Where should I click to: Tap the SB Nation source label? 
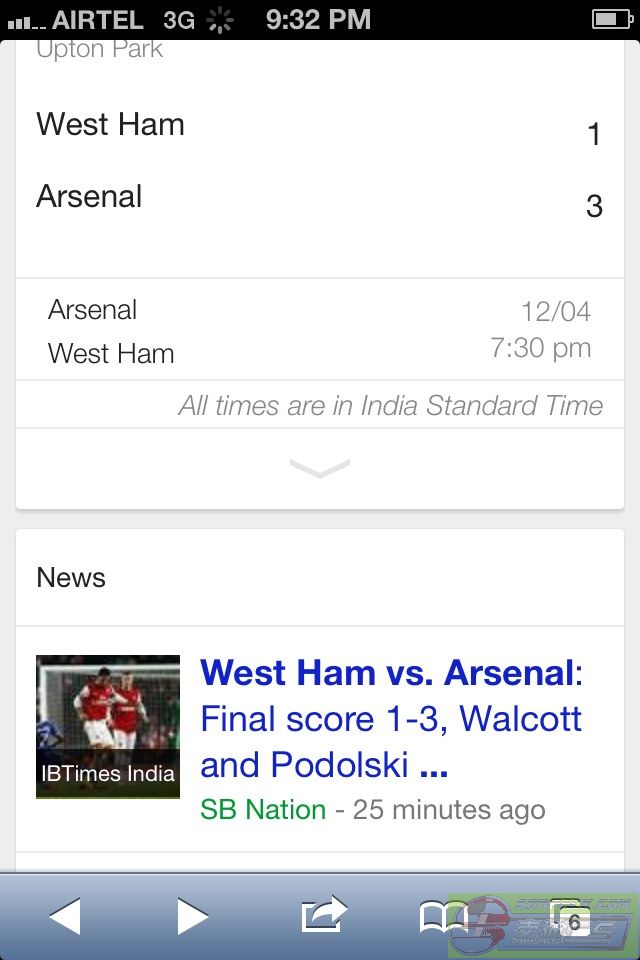tap(263, 810)
